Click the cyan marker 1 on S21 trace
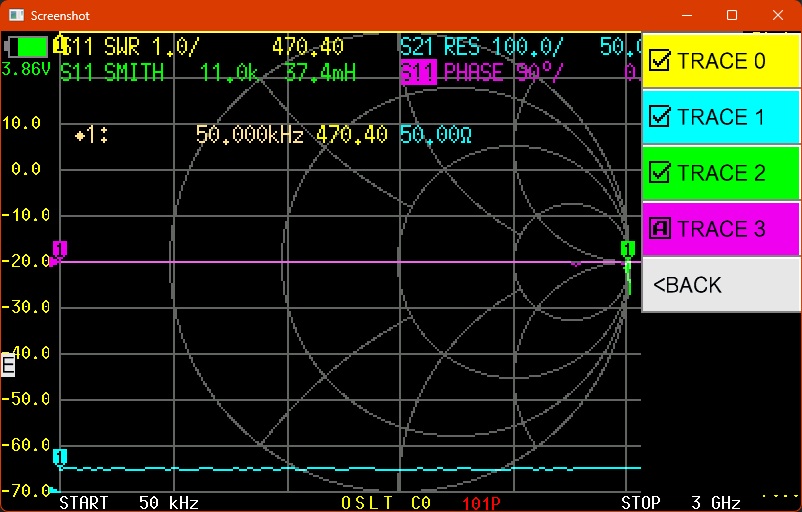802x512 pixels. [60, 457]
